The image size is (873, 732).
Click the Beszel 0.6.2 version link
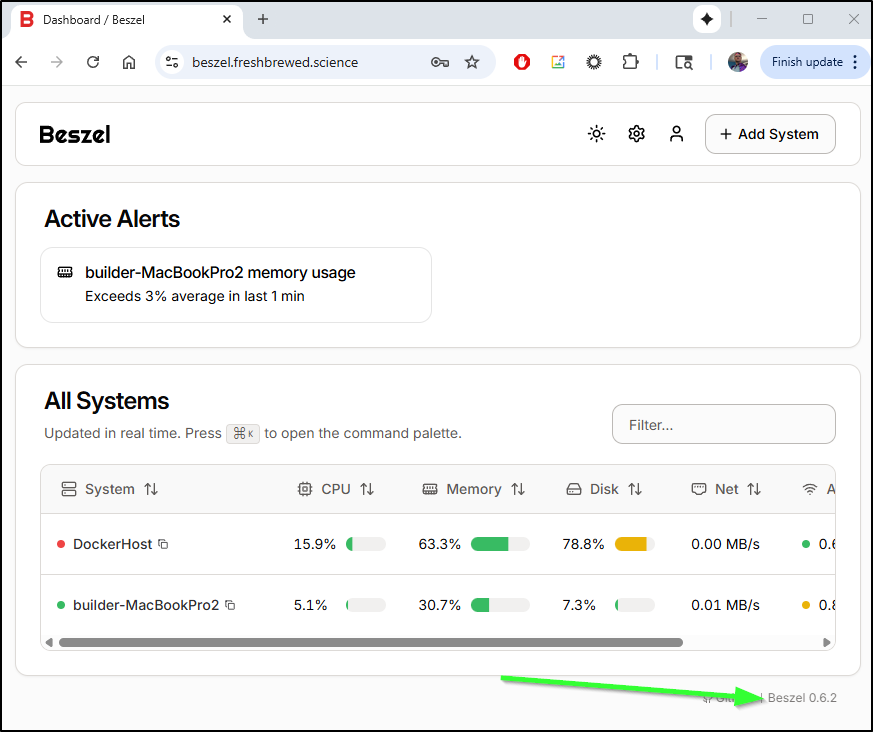click(802, 698)
